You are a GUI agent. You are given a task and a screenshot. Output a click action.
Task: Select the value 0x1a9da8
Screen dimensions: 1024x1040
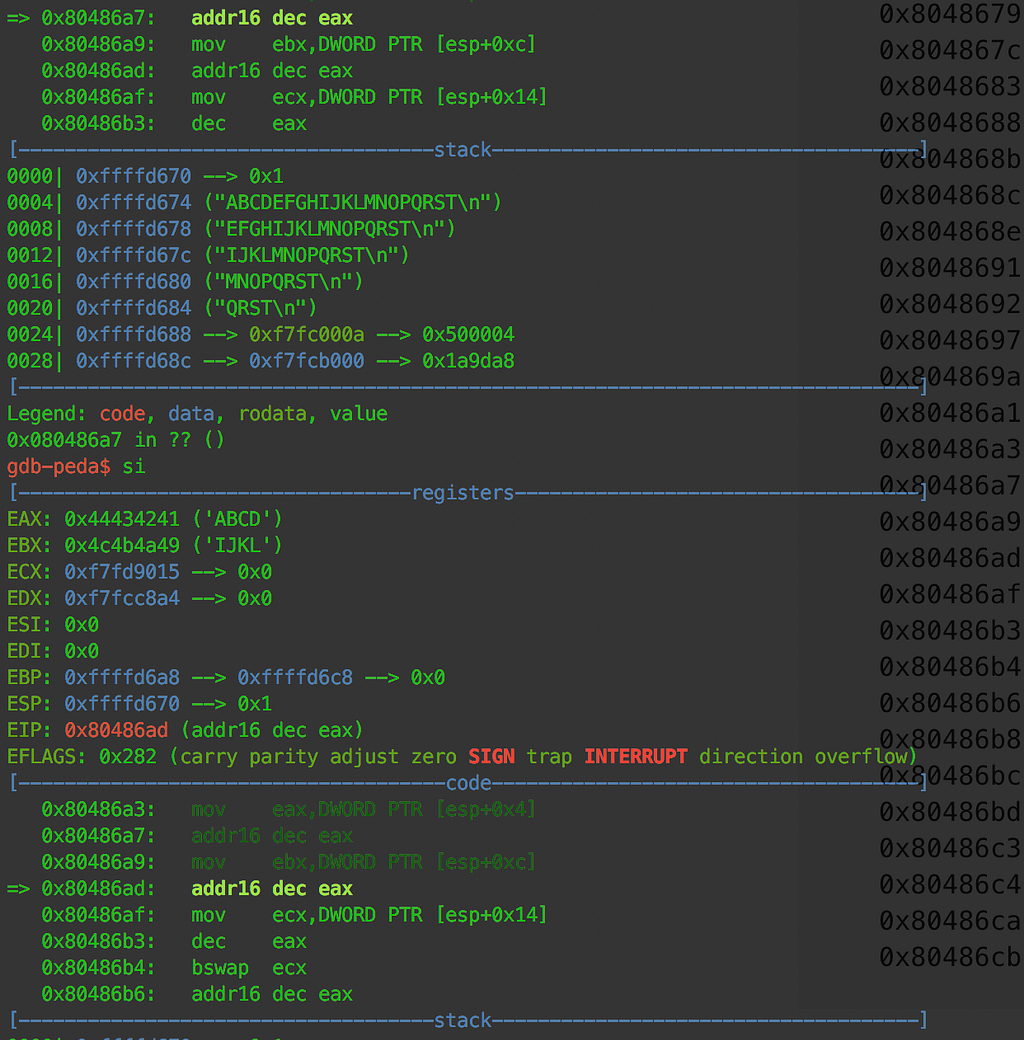click(468, 361)
